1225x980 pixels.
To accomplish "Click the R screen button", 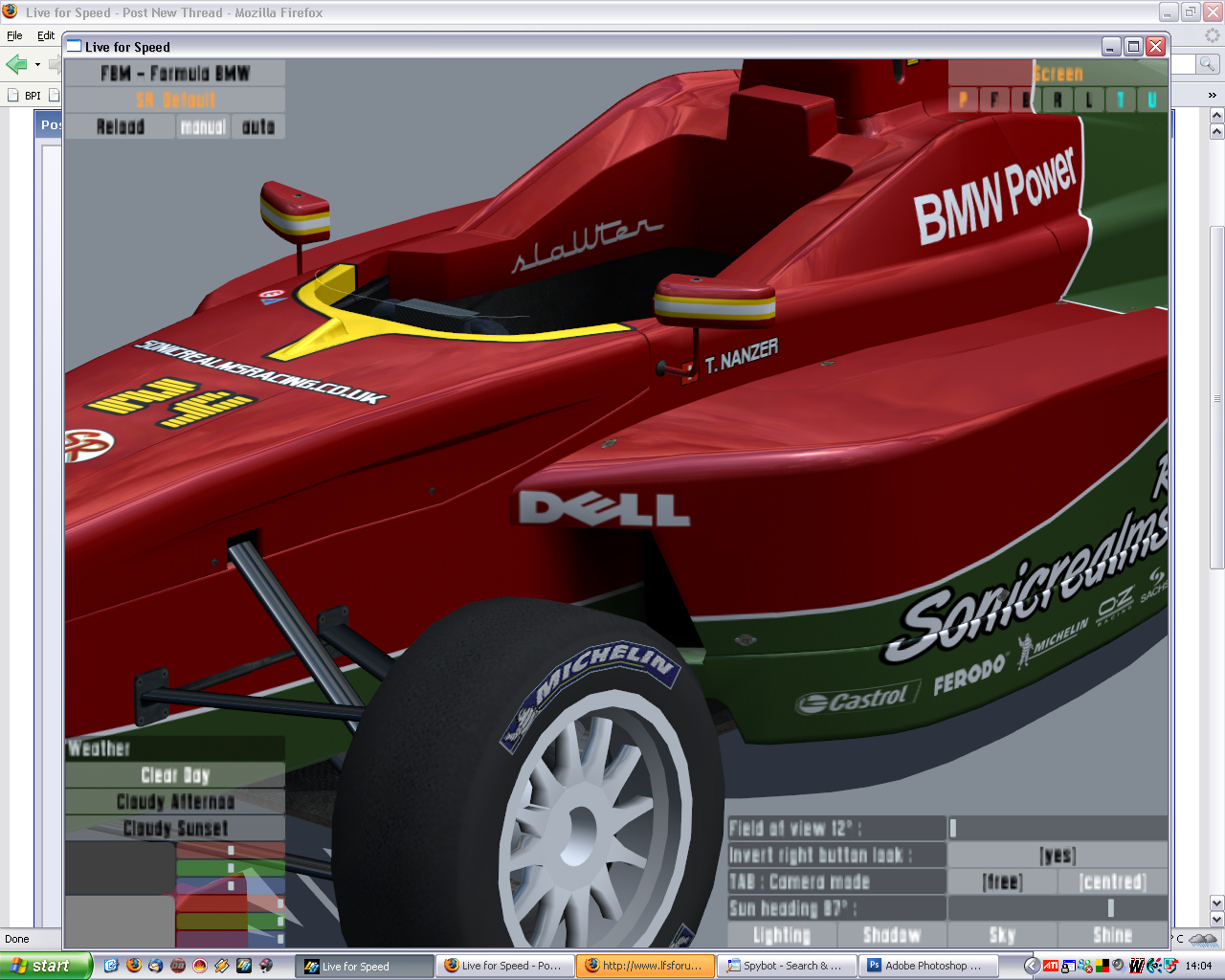I will (x=1058, y=100).
